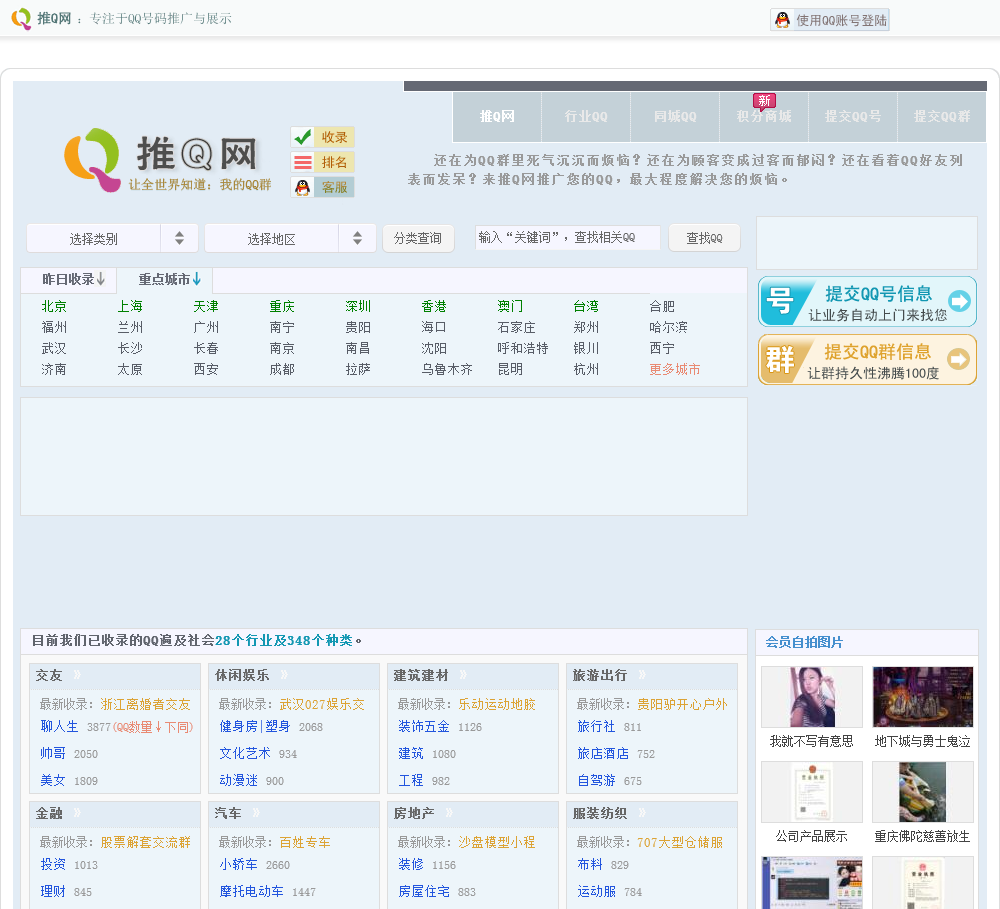Open the 房屋住宅 category link
Viewport: 1000px width, 909px height.
pyautogui.click(x=423, y=891)
